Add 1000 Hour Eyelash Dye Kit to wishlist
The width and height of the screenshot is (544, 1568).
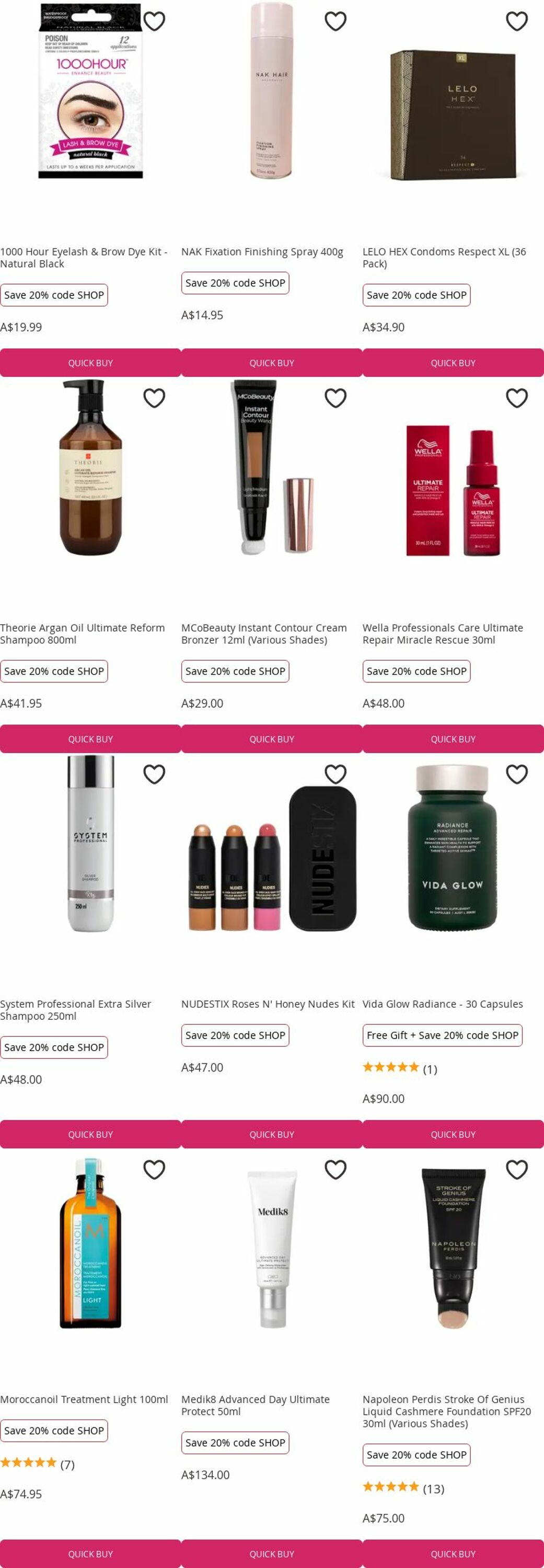coord(154,21)
